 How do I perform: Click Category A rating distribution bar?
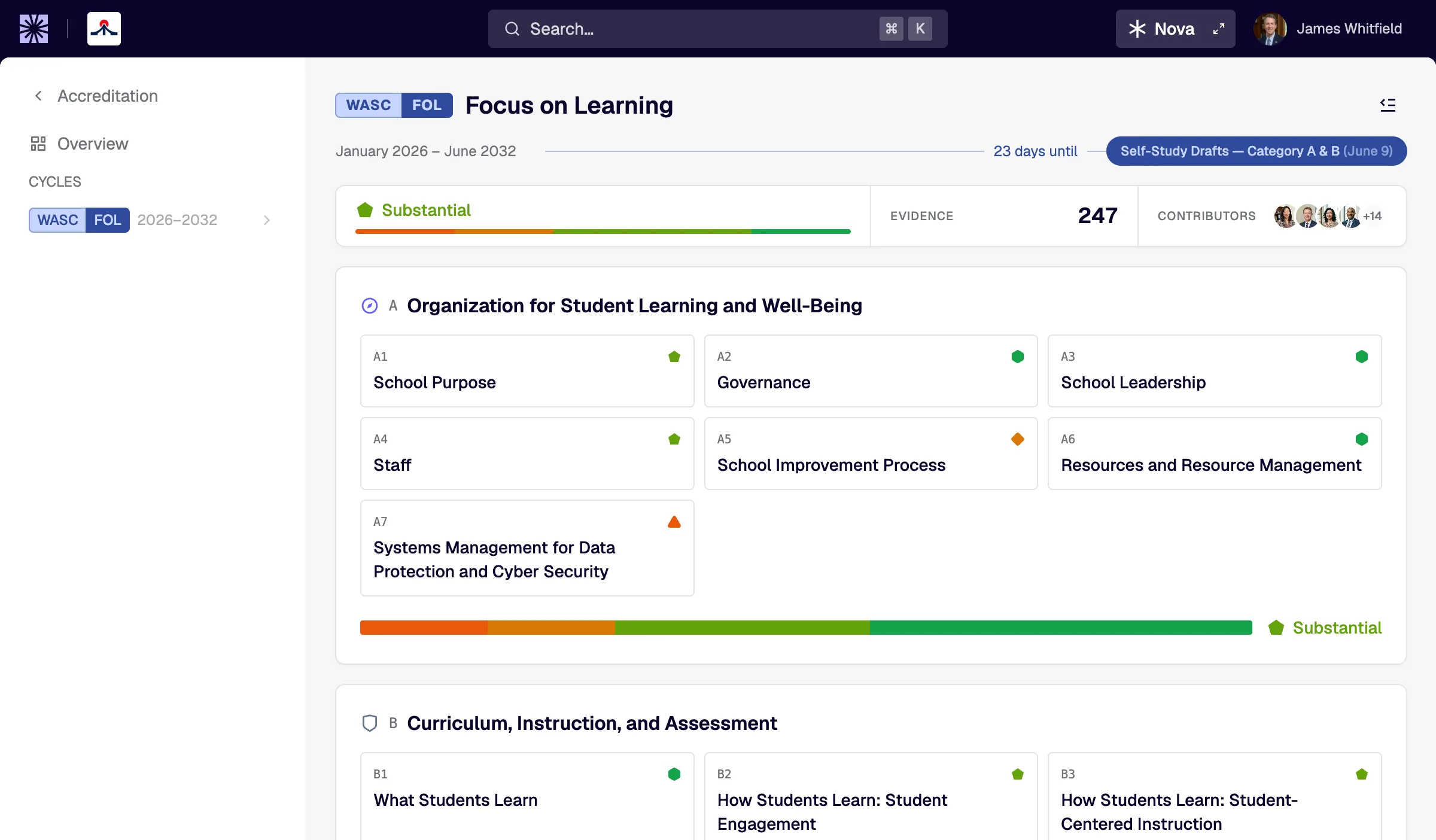pyautogui.click(x=806, y=628)
